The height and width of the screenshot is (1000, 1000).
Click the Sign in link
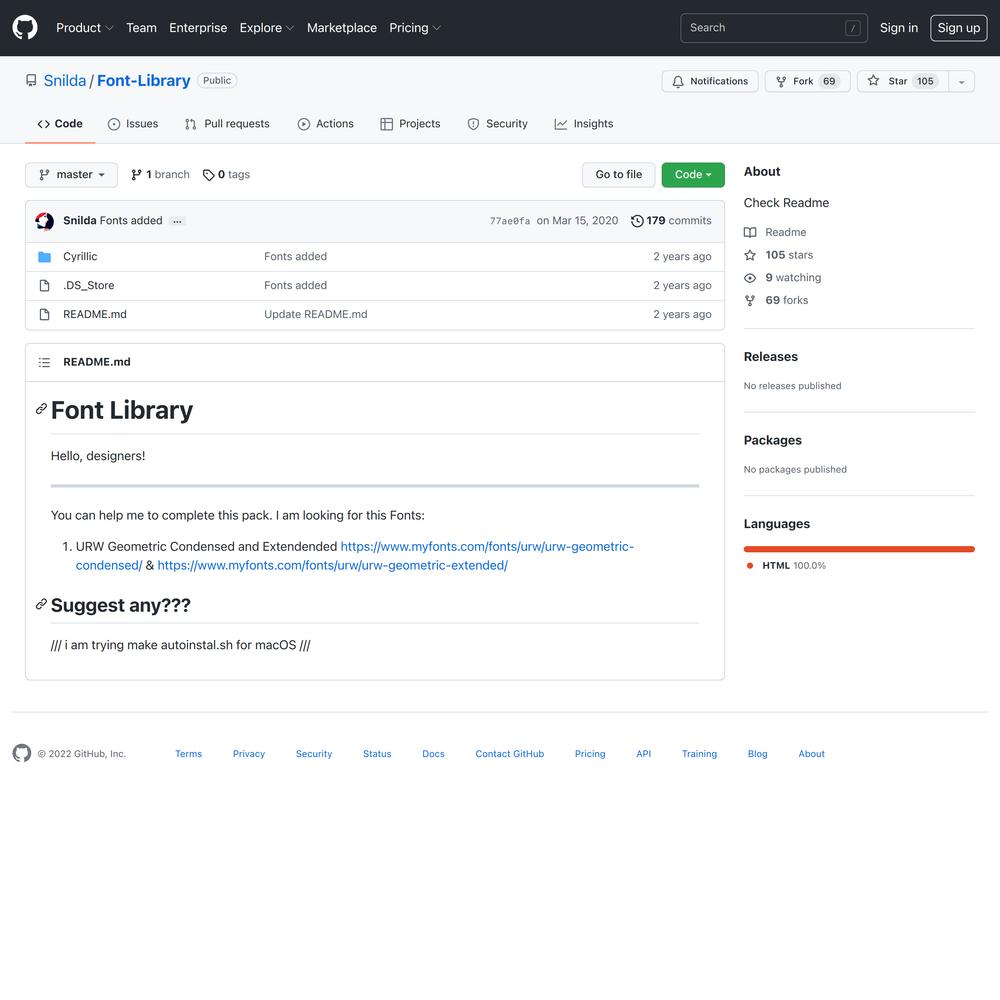(899, 27)
